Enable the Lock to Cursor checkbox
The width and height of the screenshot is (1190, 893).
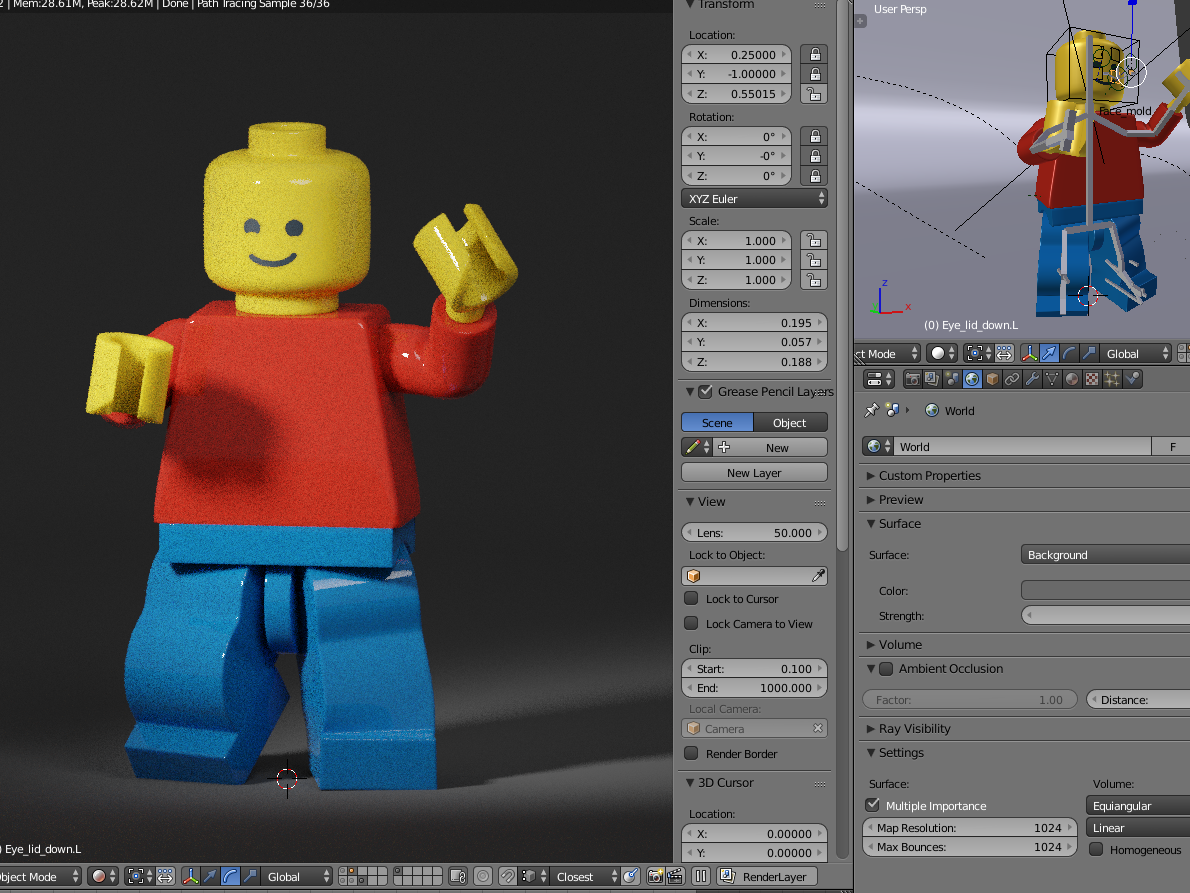click(691, 598)
